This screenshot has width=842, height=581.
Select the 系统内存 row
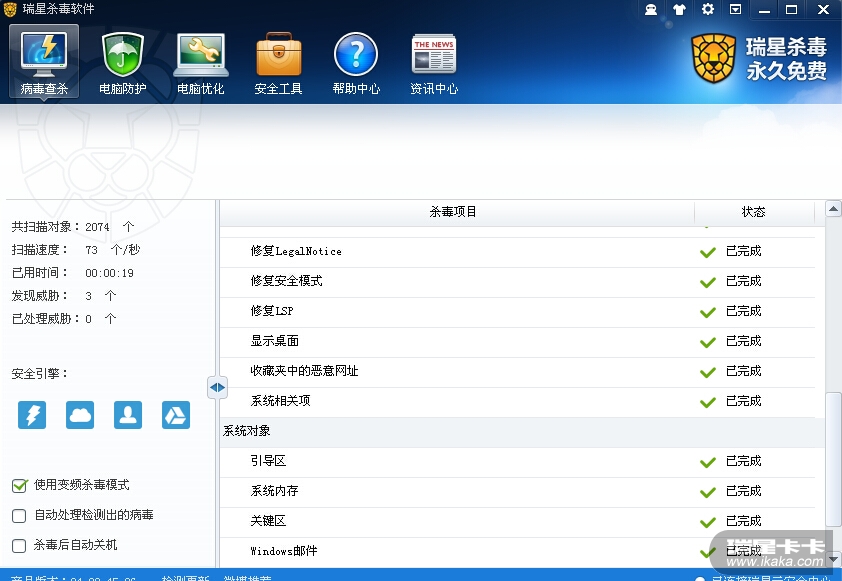click(x=518, y=492)
